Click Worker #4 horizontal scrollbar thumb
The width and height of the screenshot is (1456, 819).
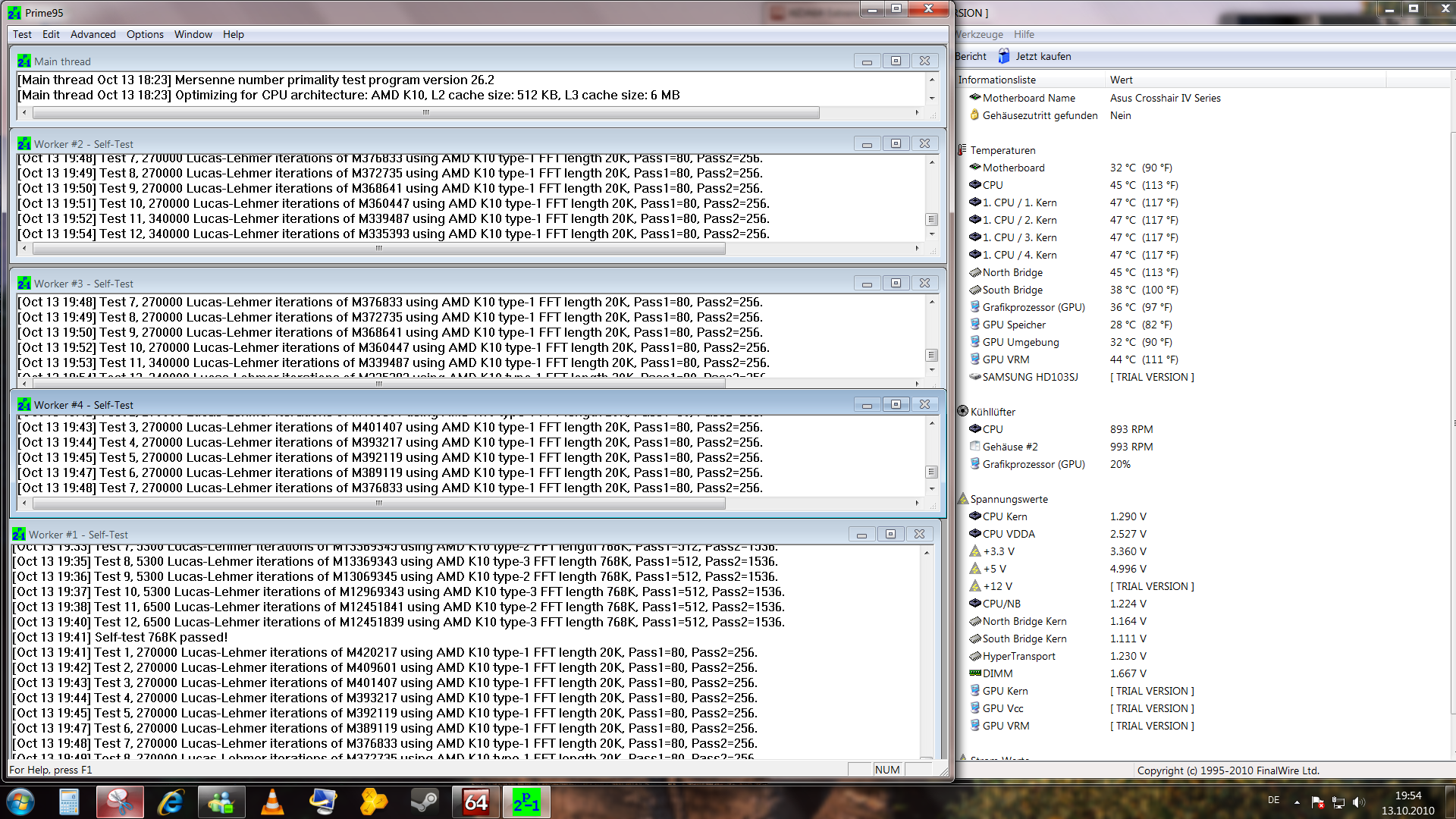pyautogui.click(x=379, y=503)
